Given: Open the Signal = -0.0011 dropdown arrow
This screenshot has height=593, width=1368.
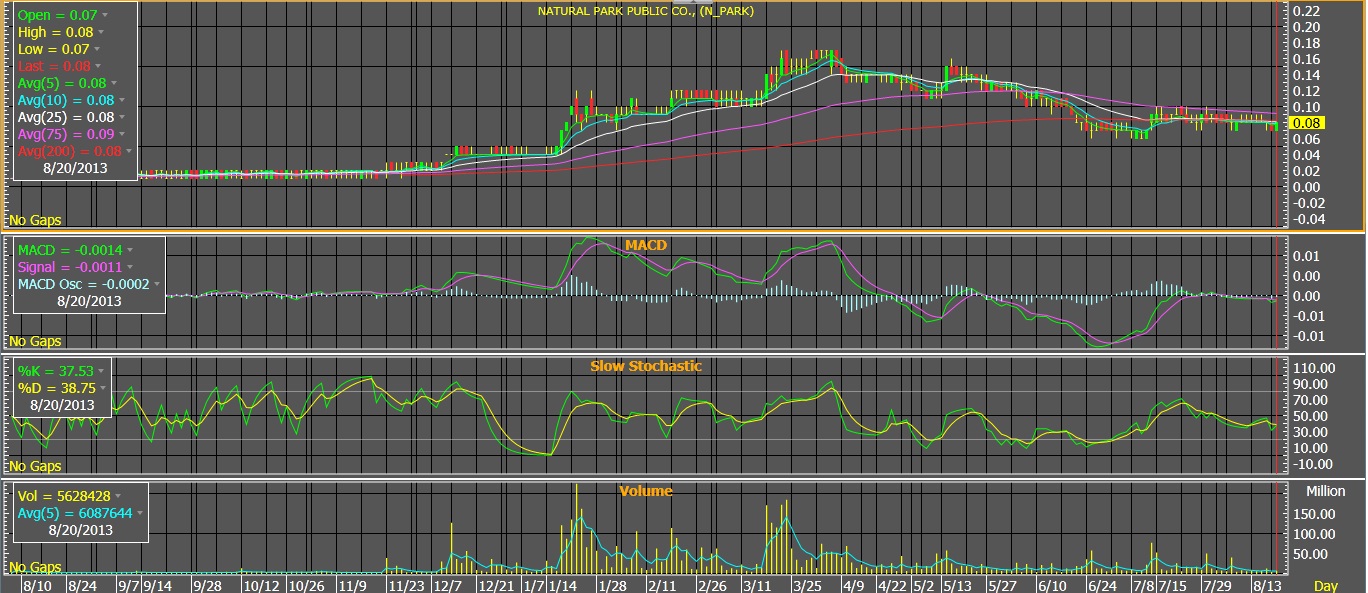Looking at the screenshot, I should [131, 267].
